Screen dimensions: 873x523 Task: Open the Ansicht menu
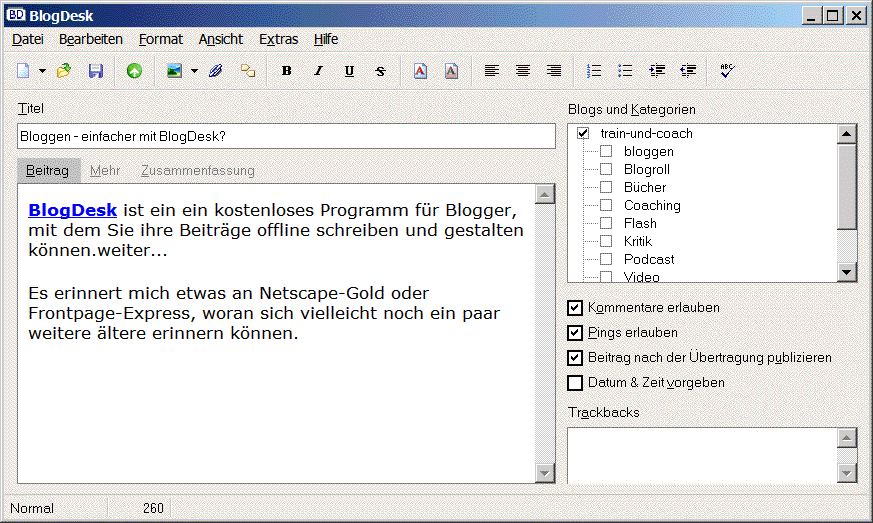tap(221, 40)
